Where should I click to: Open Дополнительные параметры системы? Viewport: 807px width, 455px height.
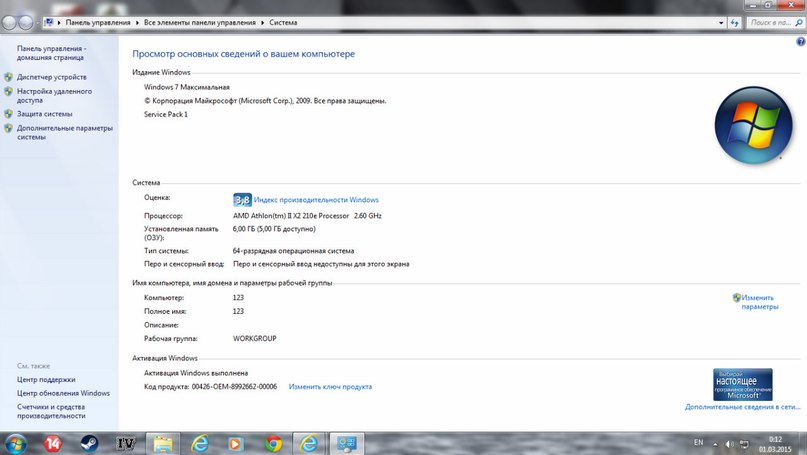click(x=65, y=132)
